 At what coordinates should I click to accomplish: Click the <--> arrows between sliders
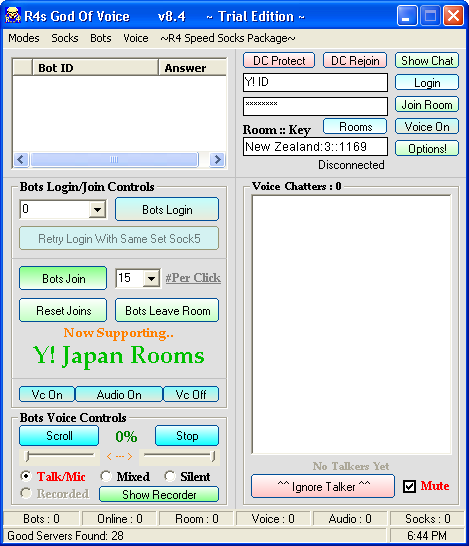point(119,456)
